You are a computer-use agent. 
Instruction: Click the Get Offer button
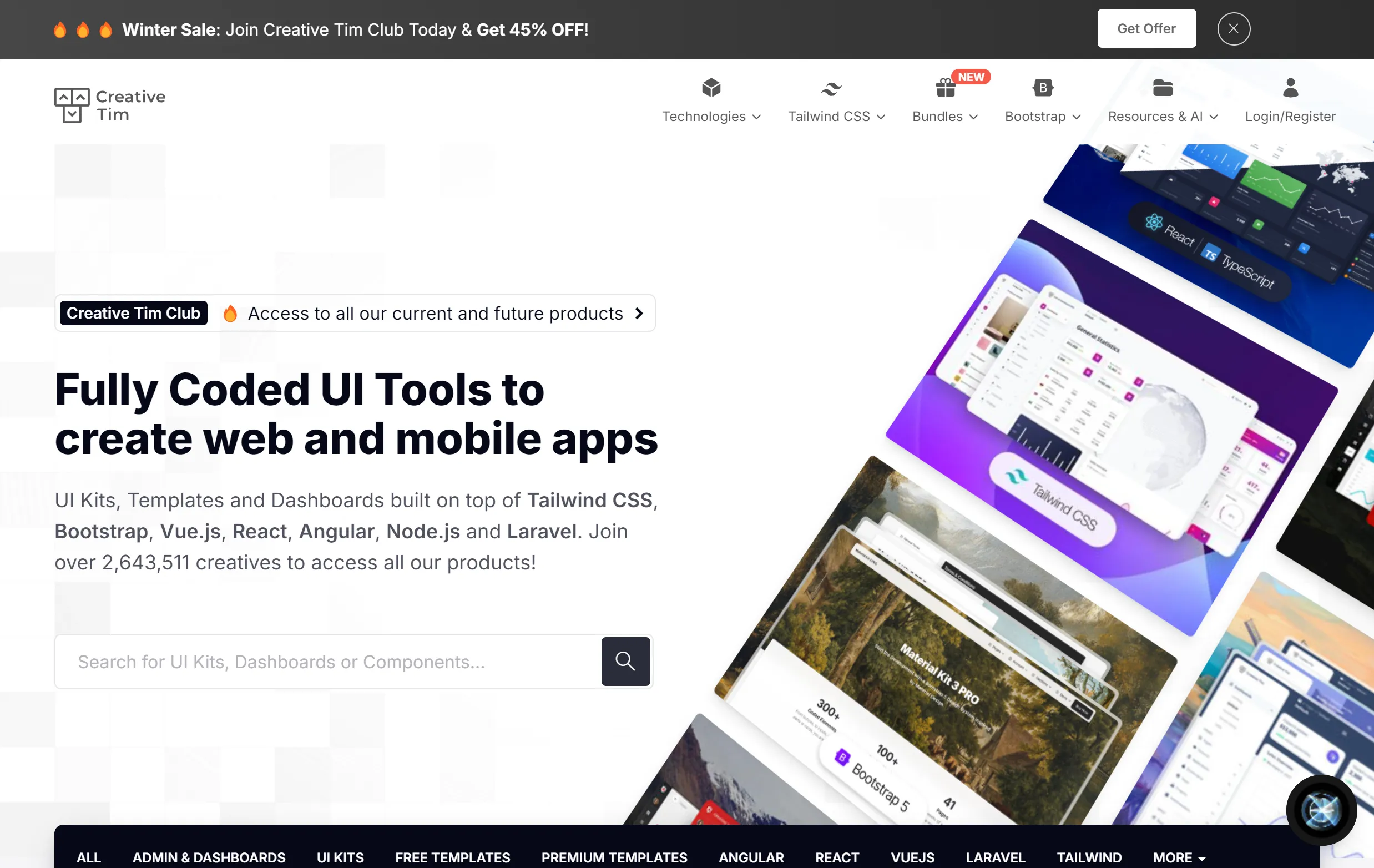[1146, 28]
